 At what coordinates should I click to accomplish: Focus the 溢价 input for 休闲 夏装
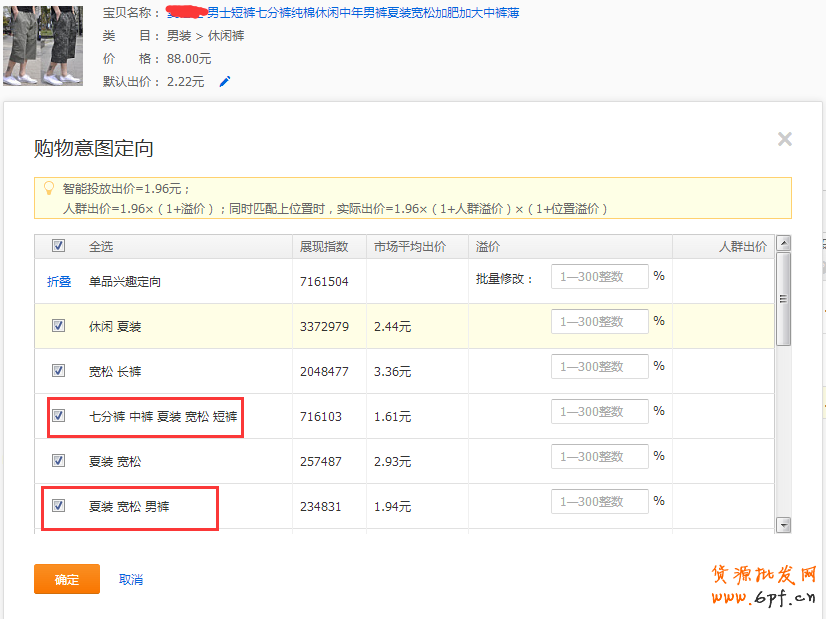(599, 322)
